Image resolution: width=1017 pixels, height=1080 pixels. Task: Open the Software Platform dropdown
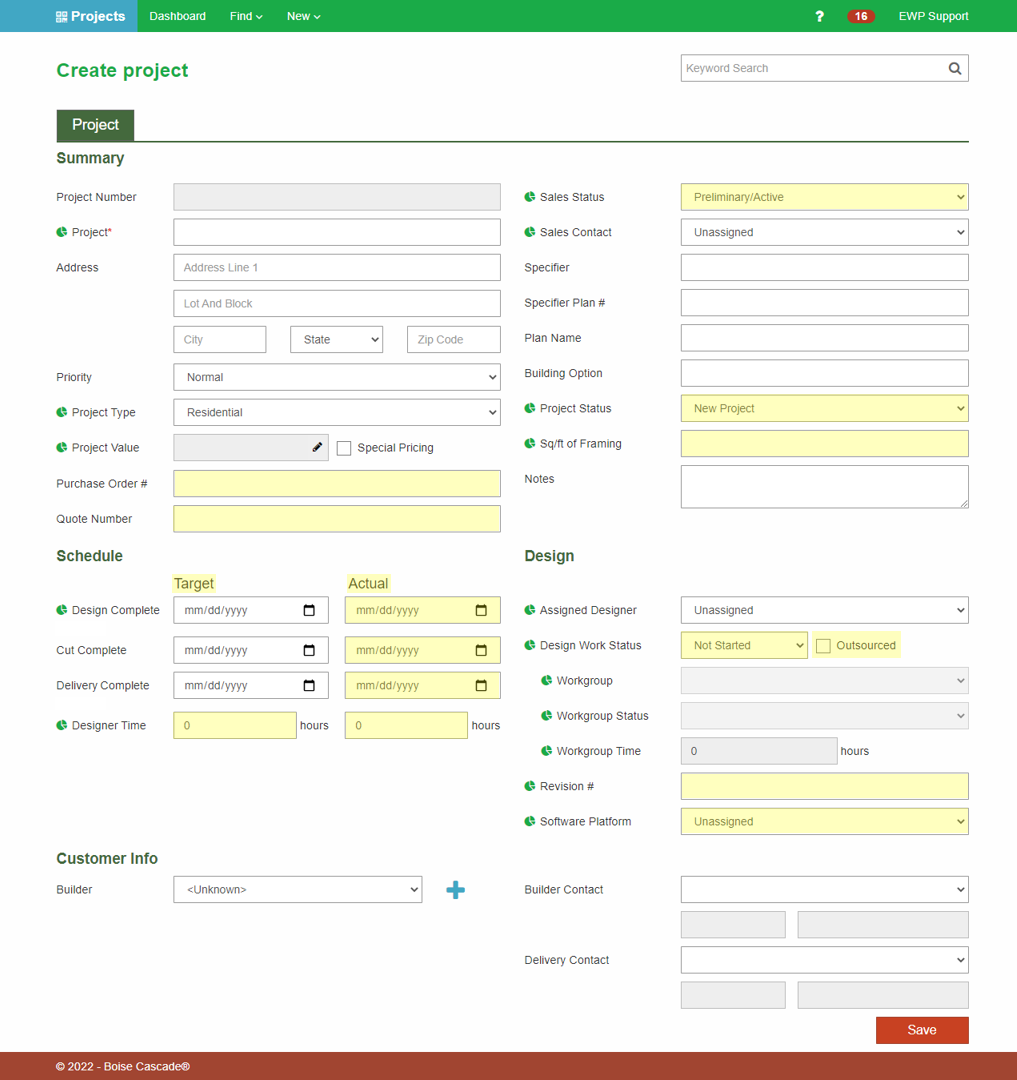pos(824,822)
